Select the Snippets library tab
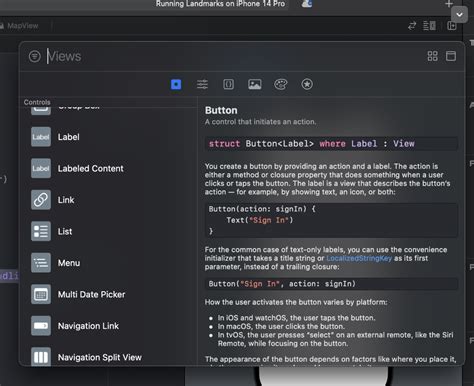The width and height of the screenshot is (474, 386). [228, 84]
